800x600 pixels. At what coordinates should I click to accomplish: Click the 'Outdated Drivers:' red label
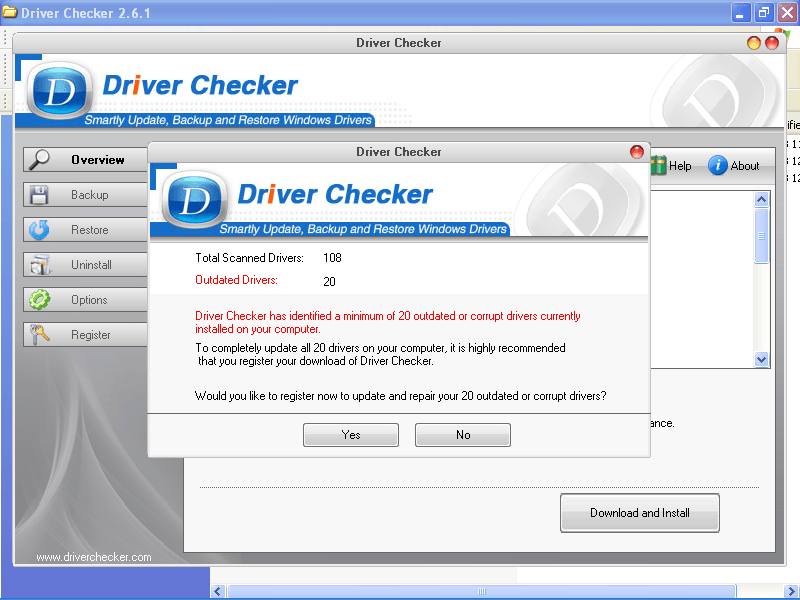[x=237, y=280]
